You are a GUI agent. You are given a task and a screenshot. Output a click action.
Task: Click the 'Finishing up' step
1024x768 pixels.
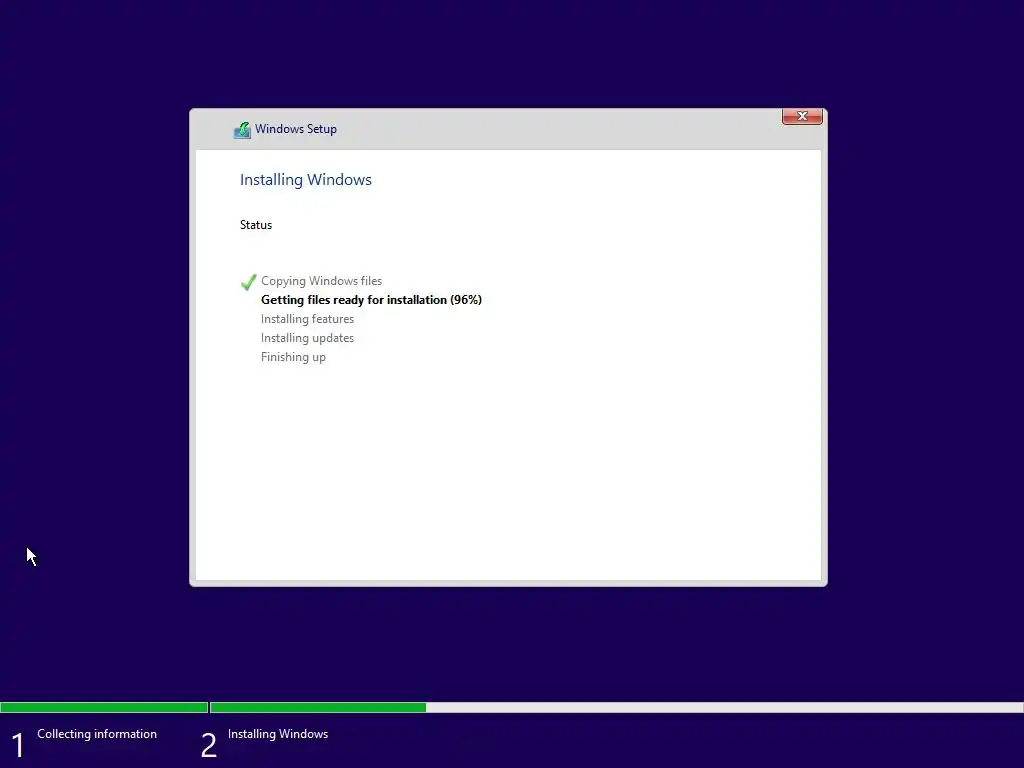[x=293, y=357]
